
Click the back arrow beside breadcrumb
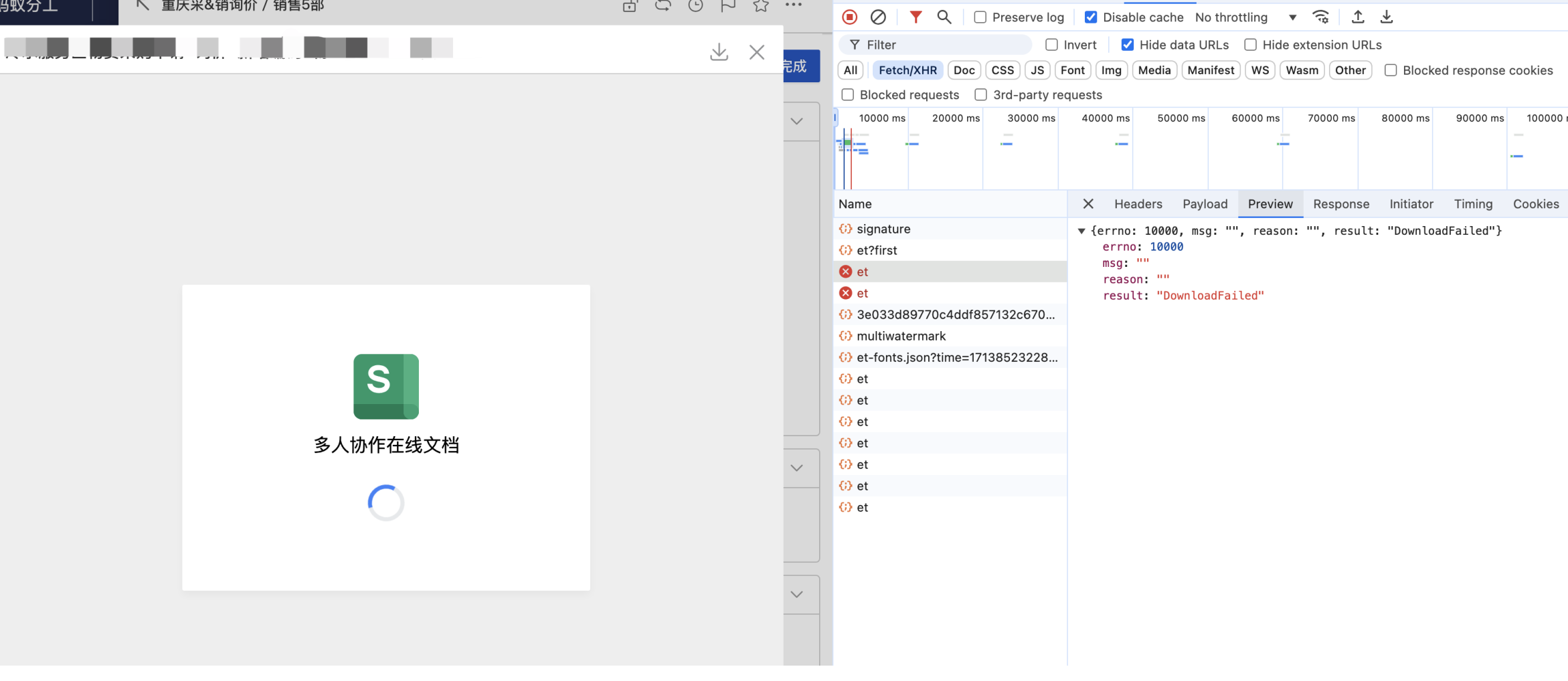(x=142, y=5)
